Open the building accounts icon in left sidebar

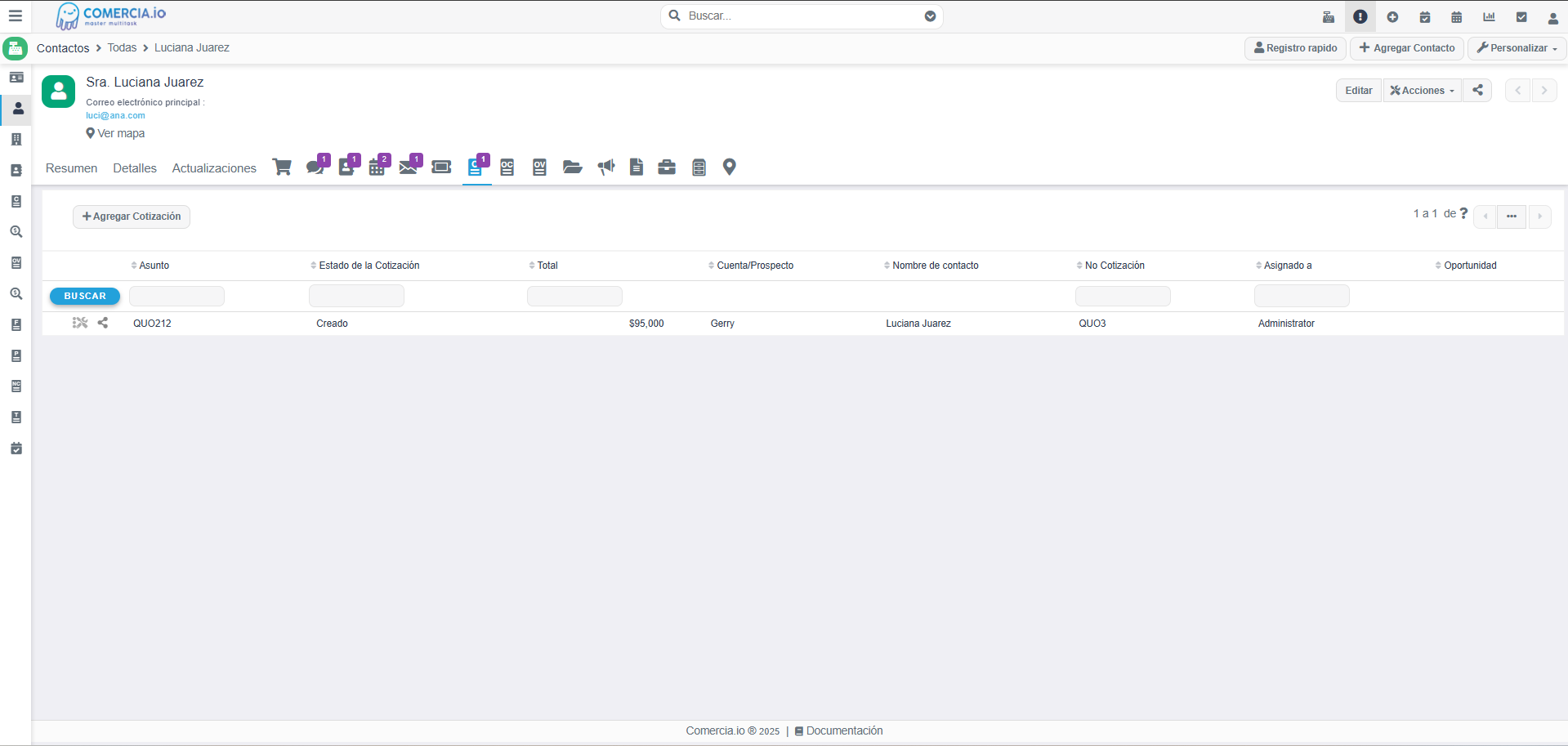click(16, 140)
